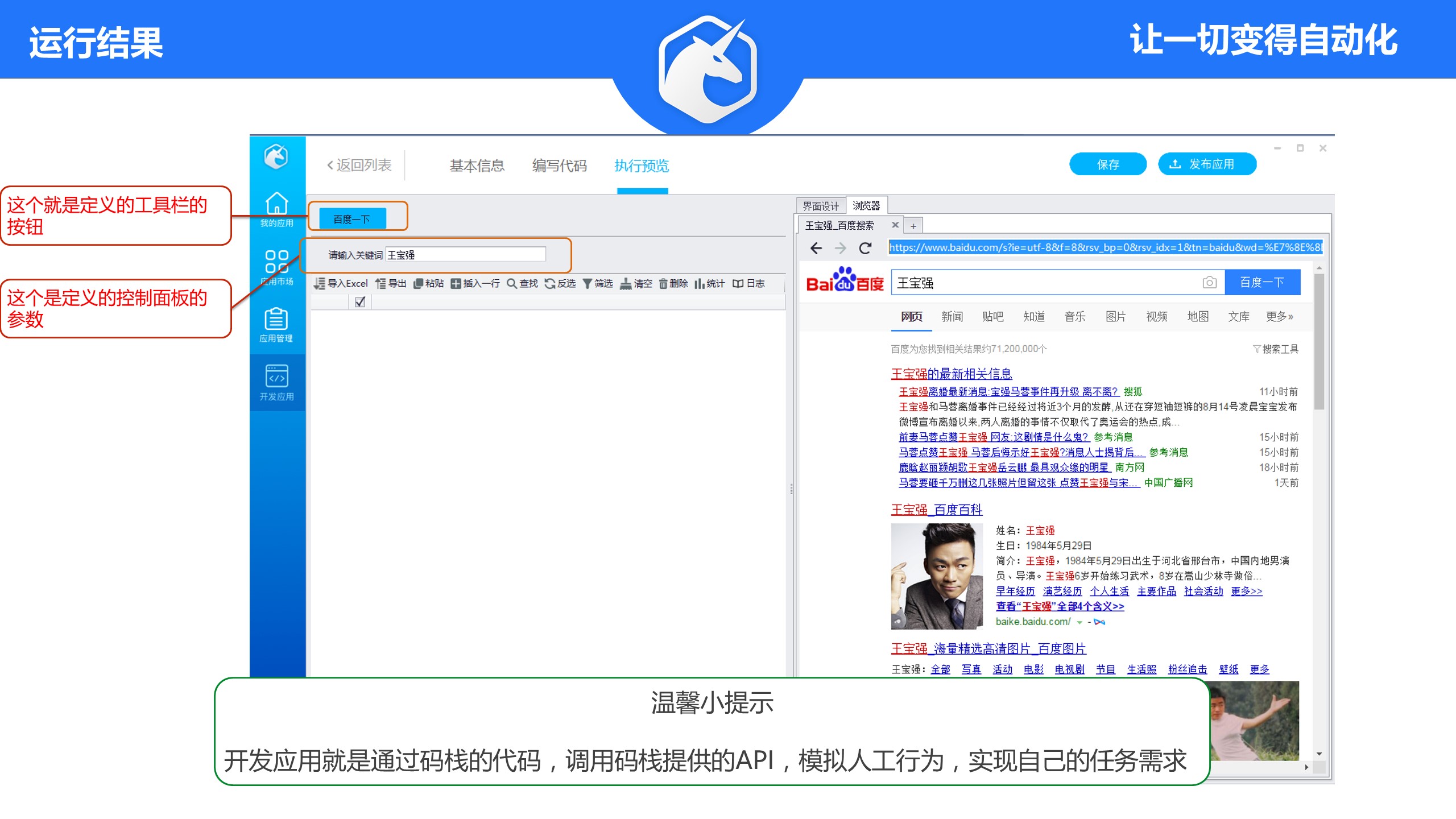Click the 发布应用 button
Screen dimensions: 1456x819
pyautogui.click(x=1206, y=164)
